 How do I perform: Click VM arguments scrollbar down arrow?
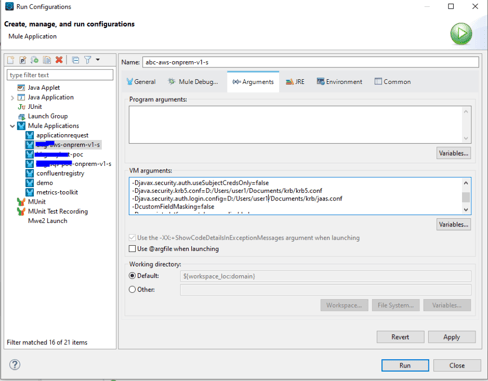(x=466, y=210)
